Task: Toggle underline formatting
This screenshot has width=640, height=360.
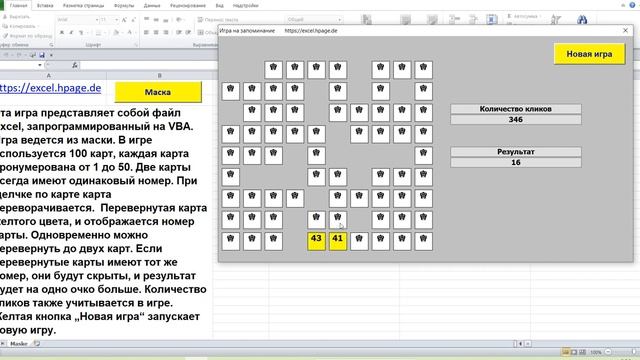Action: click(80, 32)
